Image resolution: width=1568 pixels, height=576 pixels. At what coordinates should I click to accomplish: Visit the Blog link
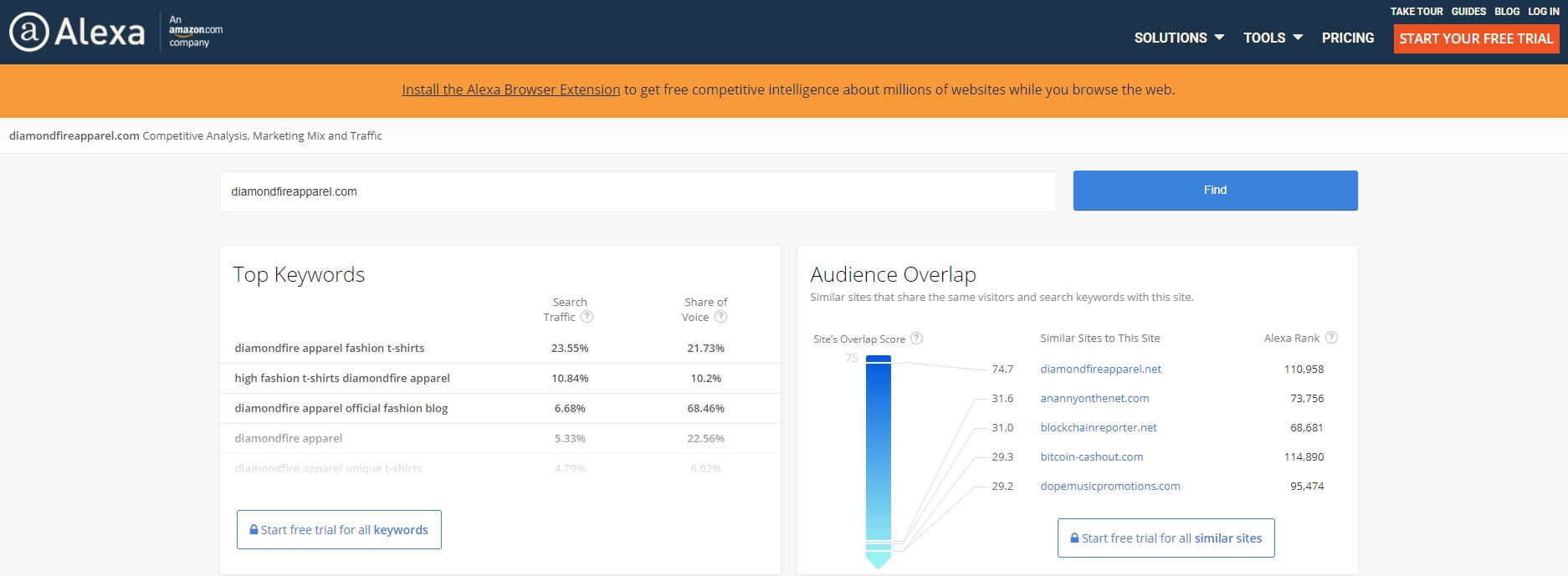tap(1506, 12)
